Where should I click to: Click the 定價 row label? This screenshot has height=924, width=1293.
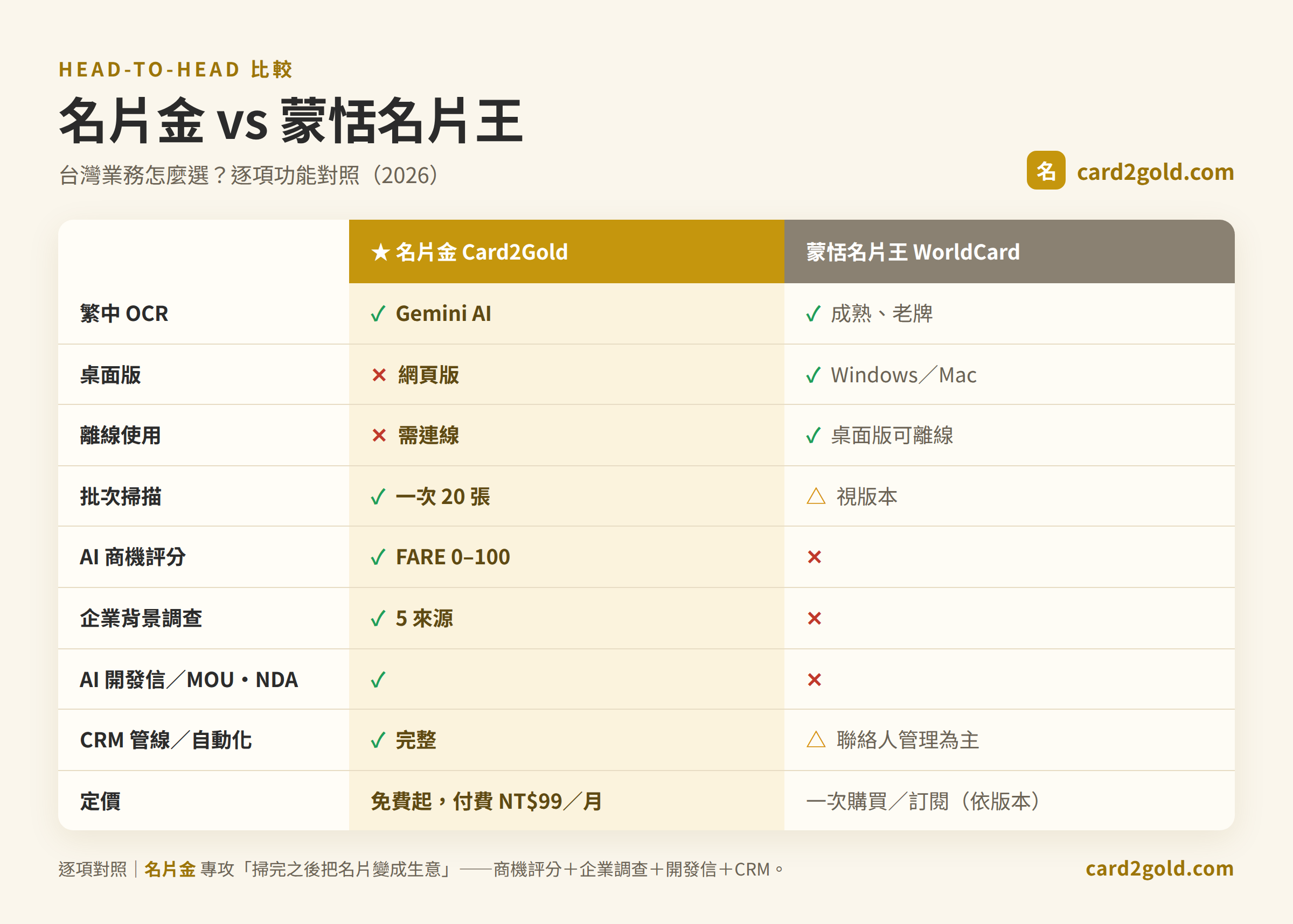pos(100,801)
